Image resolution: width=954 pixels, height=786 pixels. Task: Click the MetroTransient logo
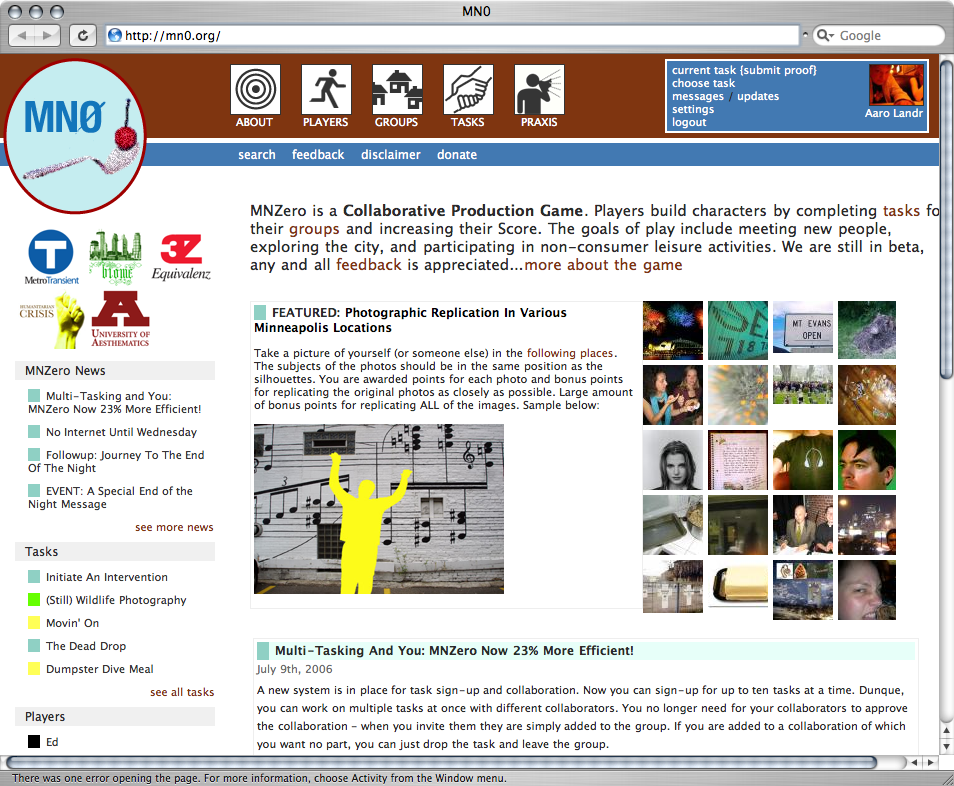pos(49,256)
